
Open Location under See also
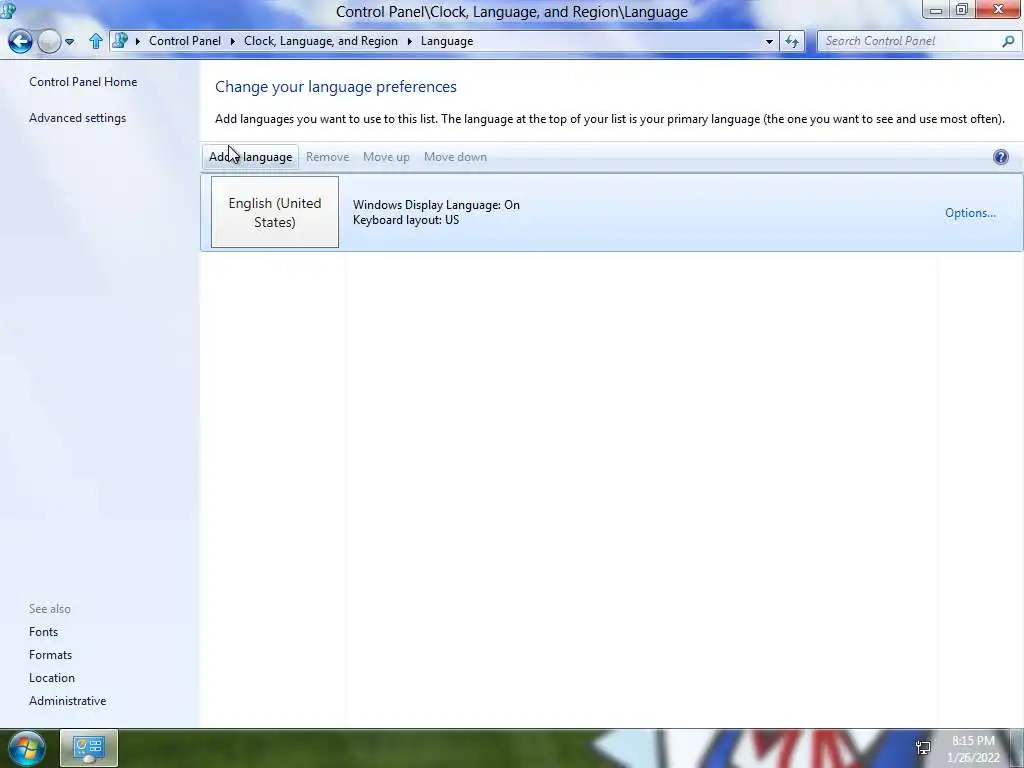(52, 678)
